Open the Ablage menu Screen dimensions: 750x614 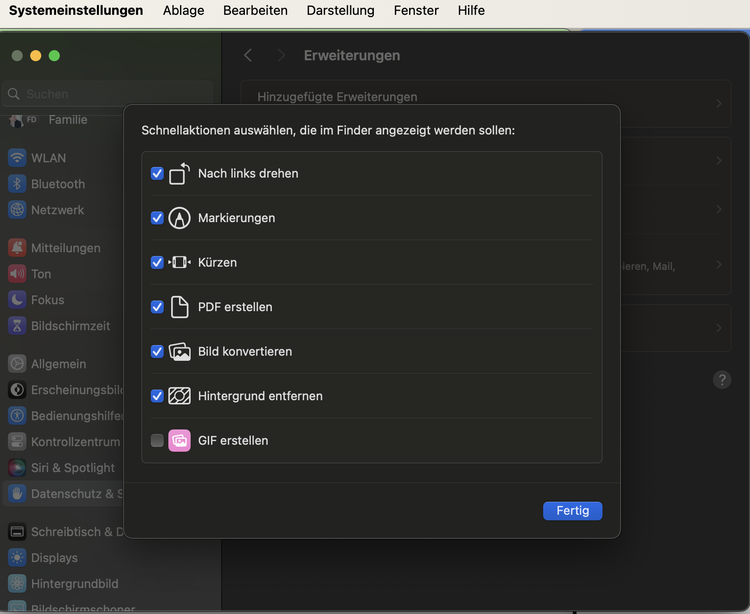pos(183,11)
